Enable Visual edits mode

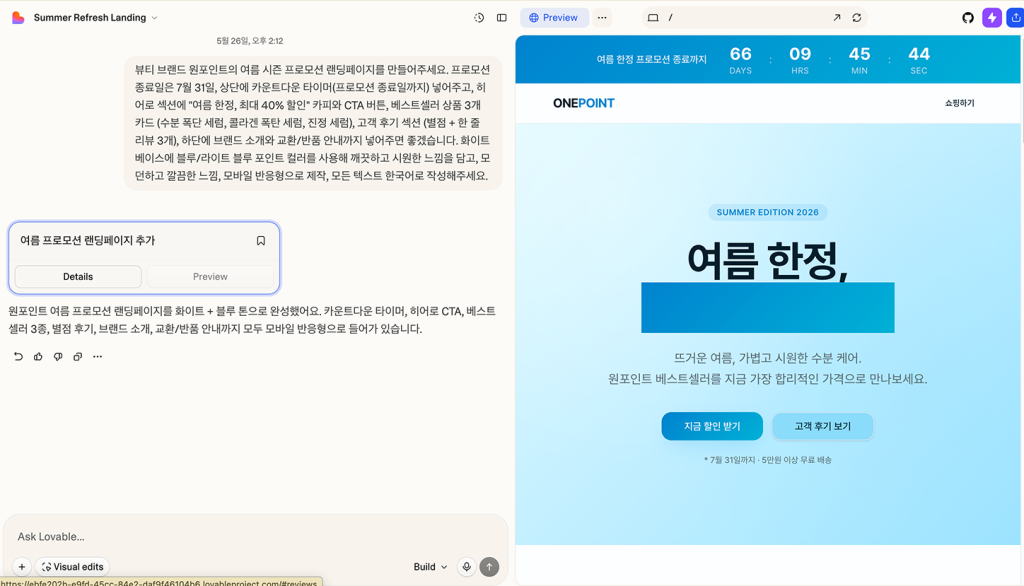[x=72, y=566]
